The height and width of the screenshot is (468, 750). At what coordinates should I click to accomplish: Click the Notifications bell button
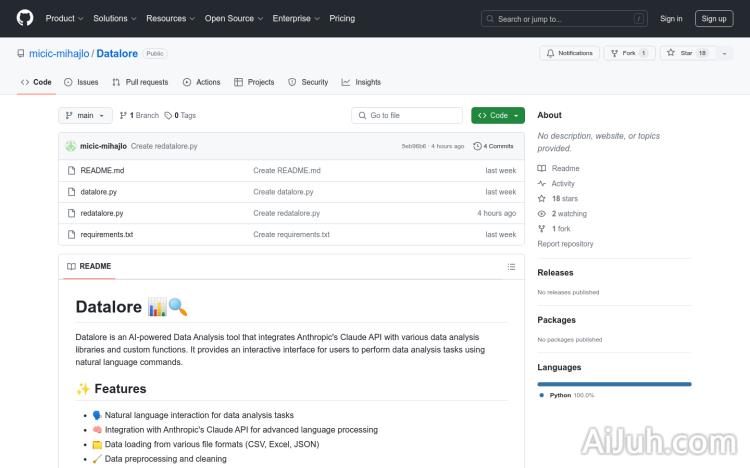pyautogui.click(x=569, y=53)
